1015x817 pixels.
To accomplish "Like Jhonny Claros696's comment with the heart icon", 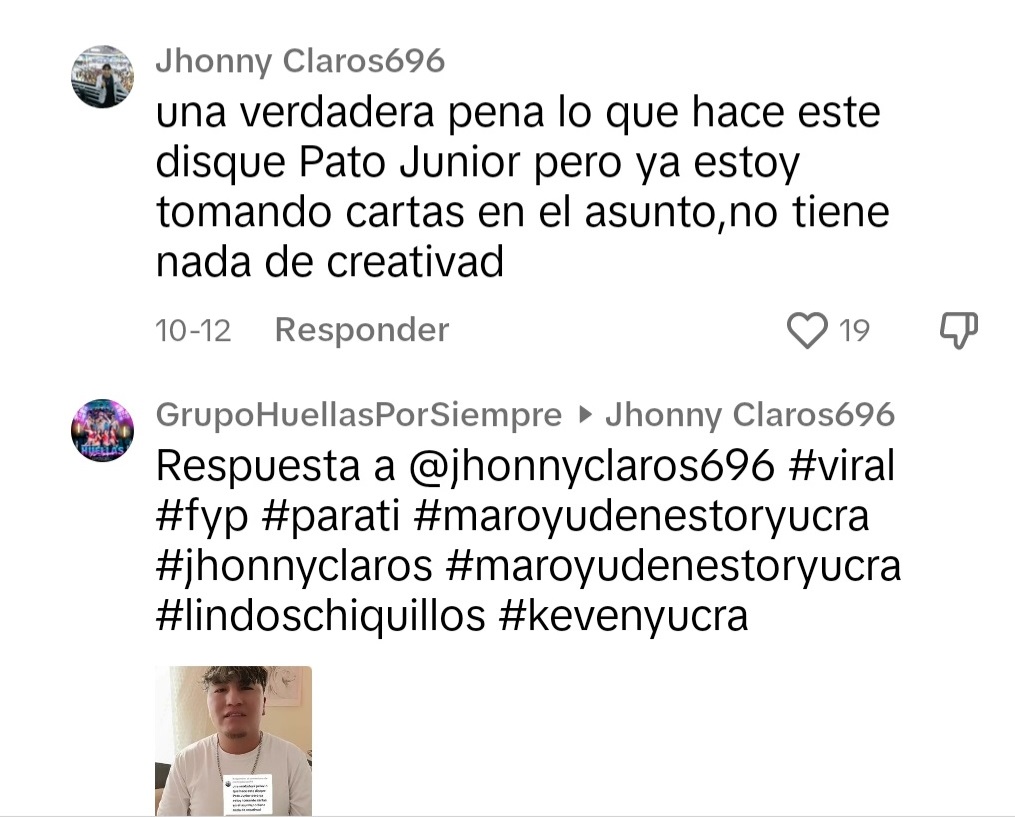I will click(x=807, y=330).
